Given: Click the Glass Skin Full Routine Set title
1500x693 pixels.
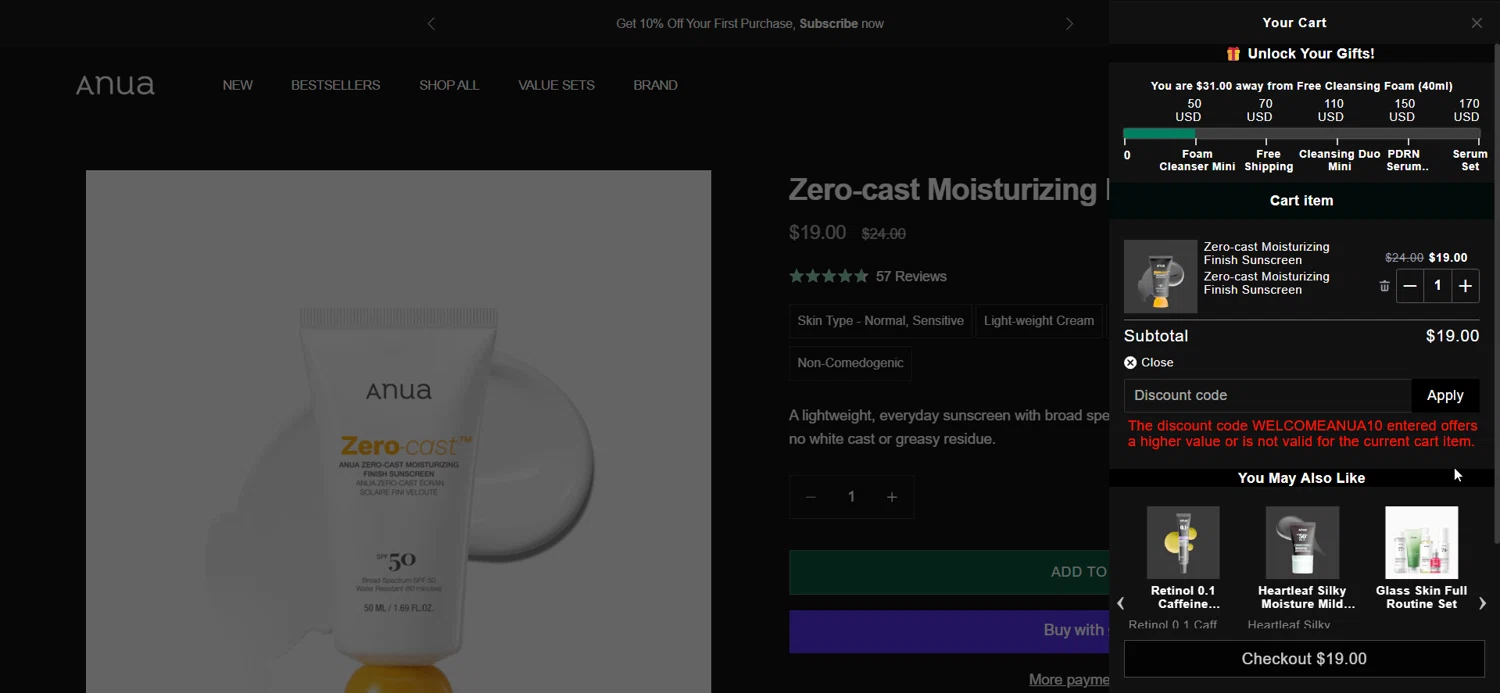Looking at the screenshot, I should [x=1421, y=597].
